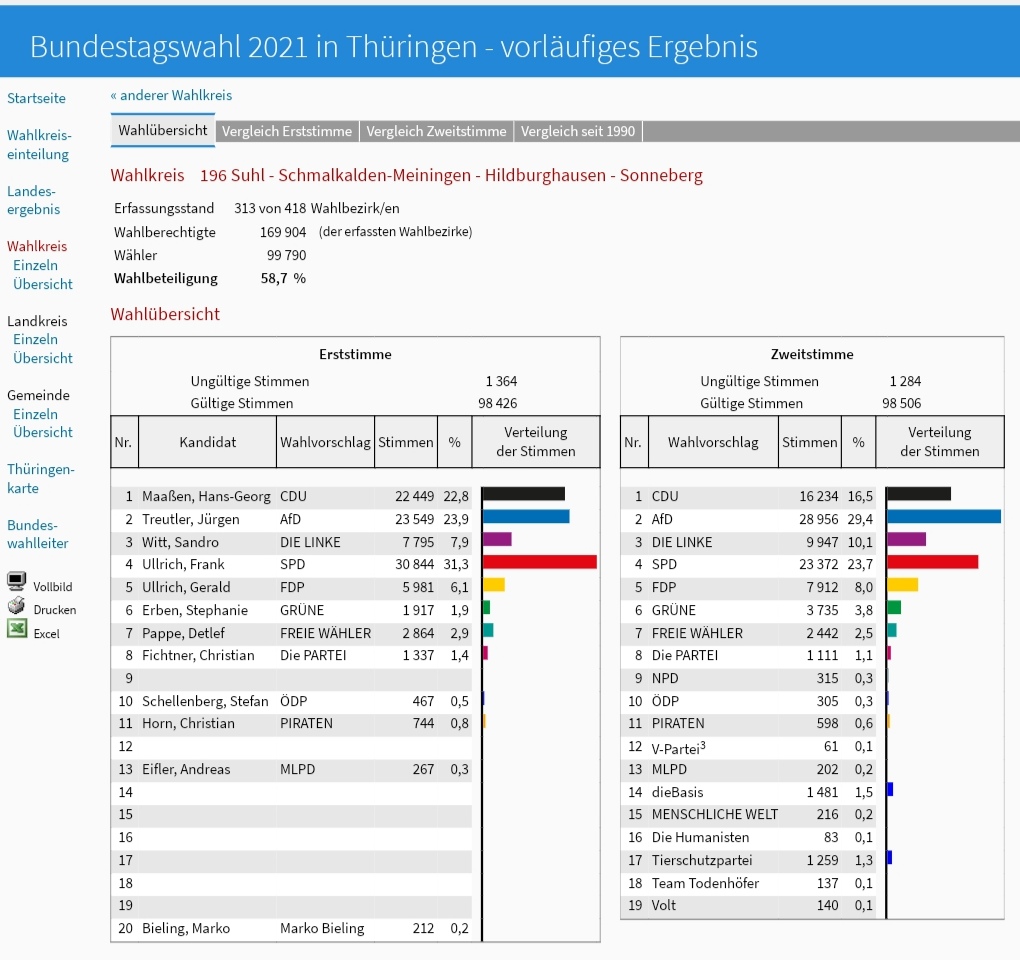Screen dimensions: 1020x960
Task: Click Erststimme Gültige Stimmen value '98 426'
Action: [498, 403]
